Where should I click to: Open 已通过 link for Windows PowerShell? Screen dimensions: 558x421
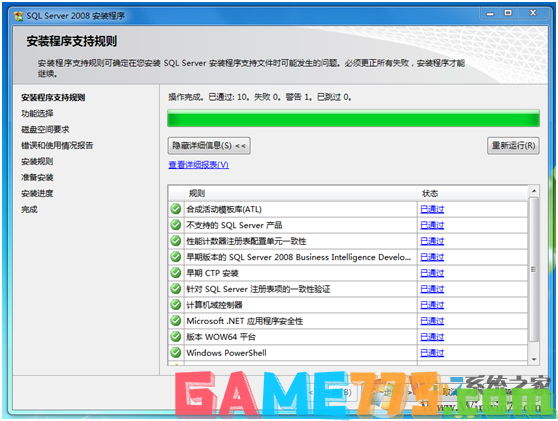pos(432,353)
